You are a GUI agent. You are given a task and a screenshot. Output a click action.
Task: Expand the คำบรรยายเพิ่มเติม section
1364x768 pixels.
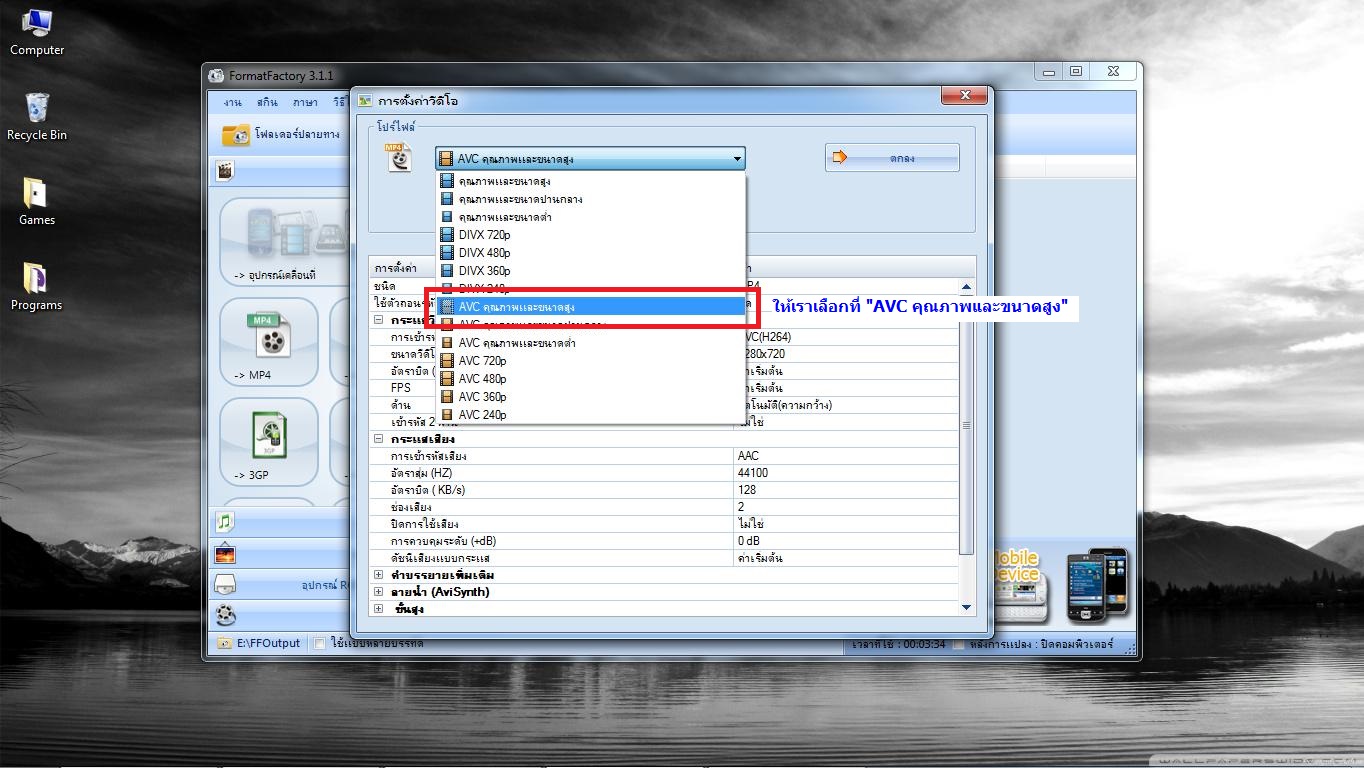[x=379, y=575]
